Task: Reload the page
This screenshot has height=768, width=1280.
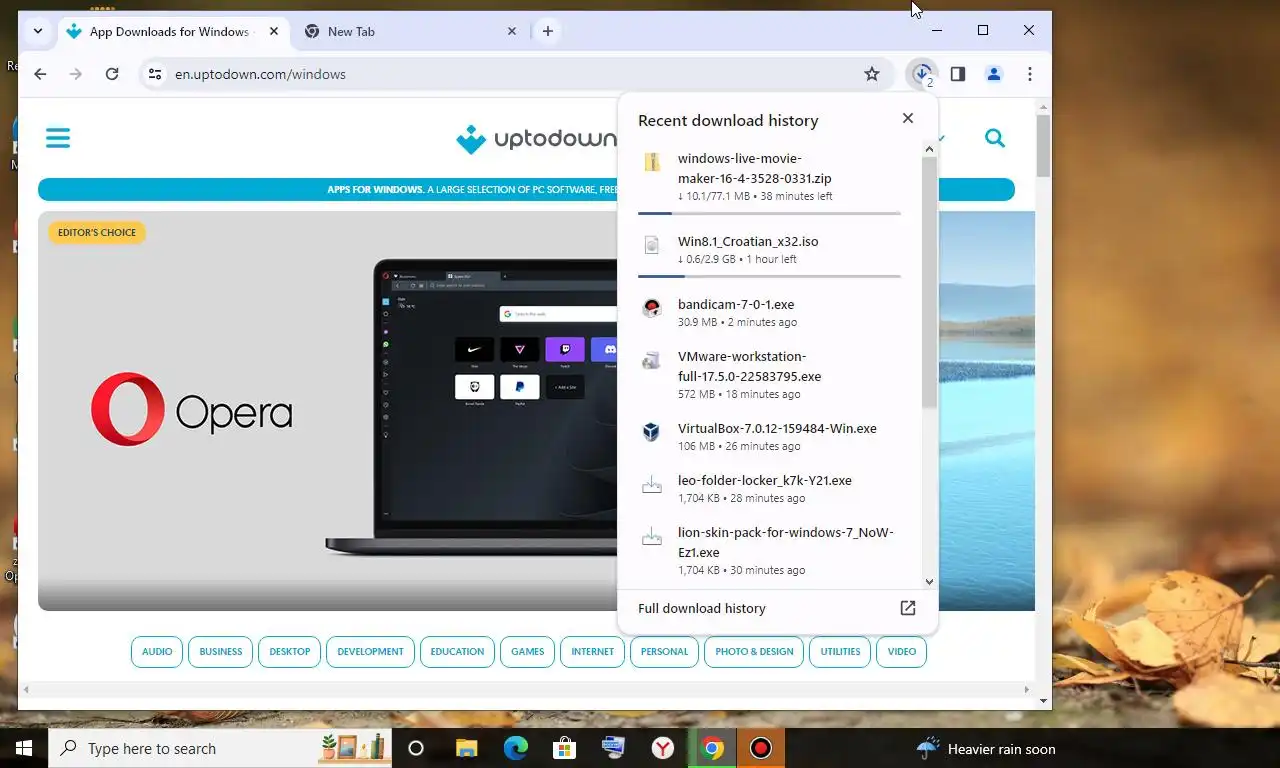Action: [x=112, y=74]
